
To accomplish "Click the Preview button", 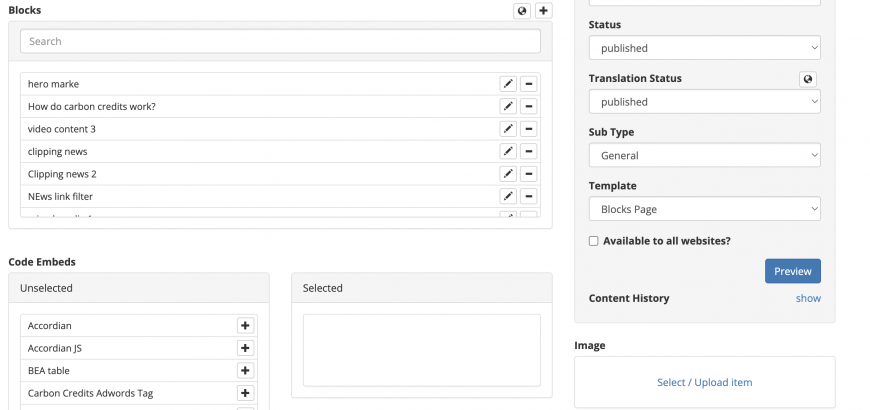I will tap(793, 271).
